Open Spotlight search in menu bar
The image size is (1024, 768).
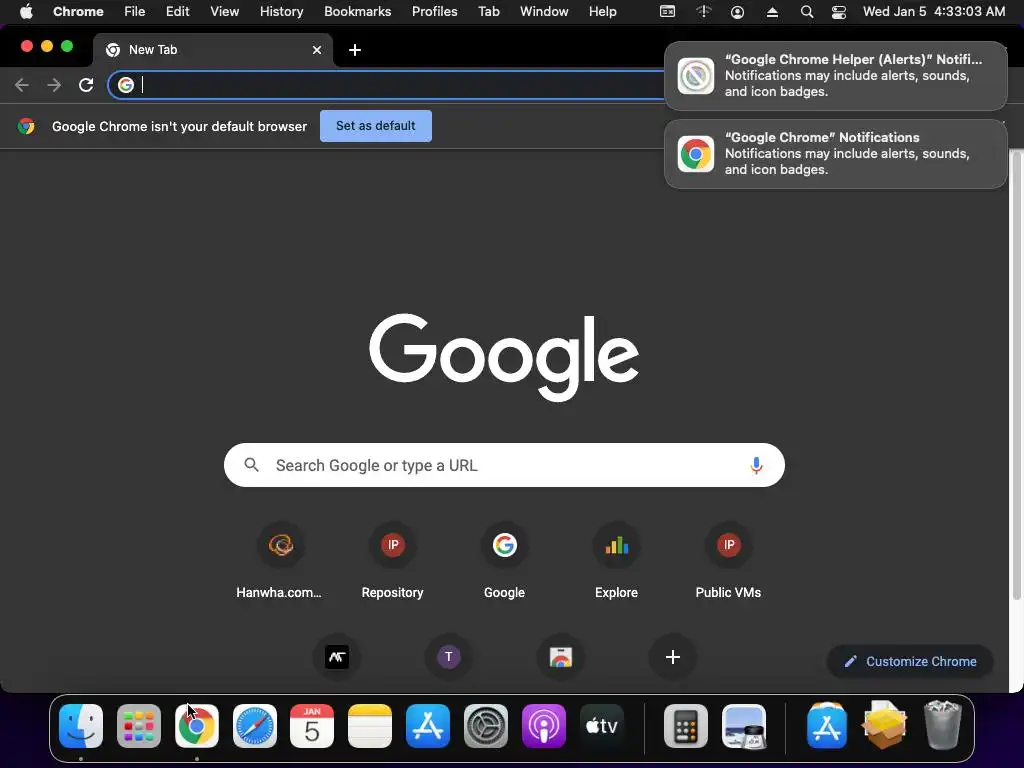807,12
